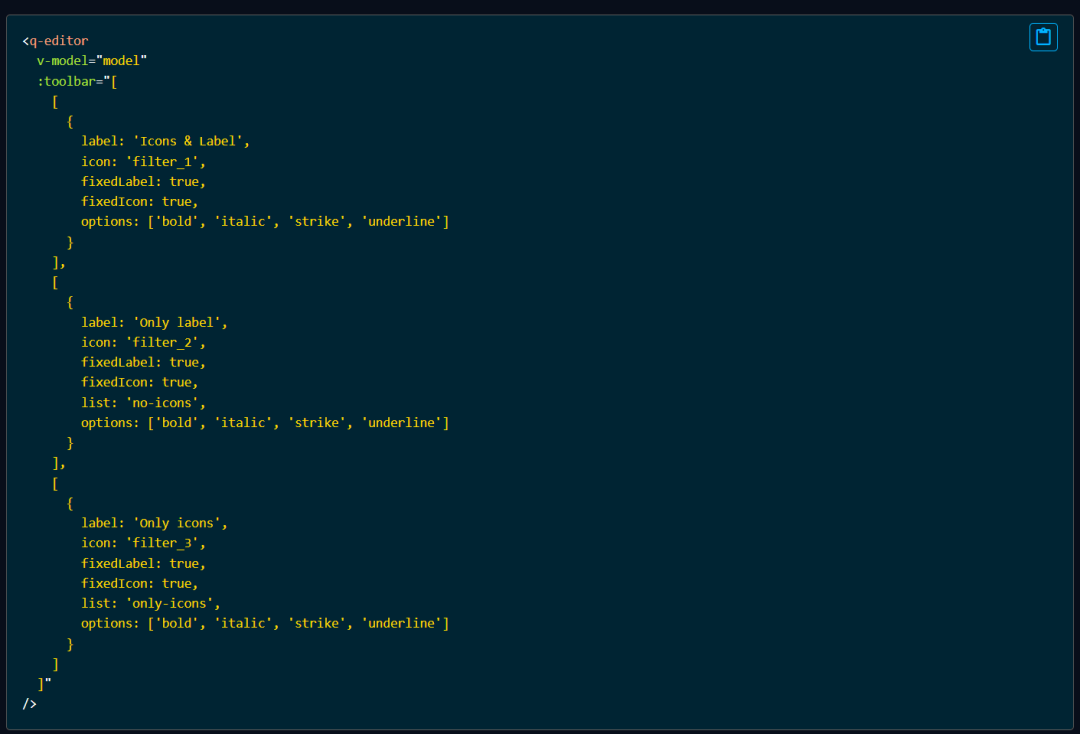The width and height of the screenshot is (1080, 734).
Task: Click the label 'Only icons' line
Action: (154, 523)
